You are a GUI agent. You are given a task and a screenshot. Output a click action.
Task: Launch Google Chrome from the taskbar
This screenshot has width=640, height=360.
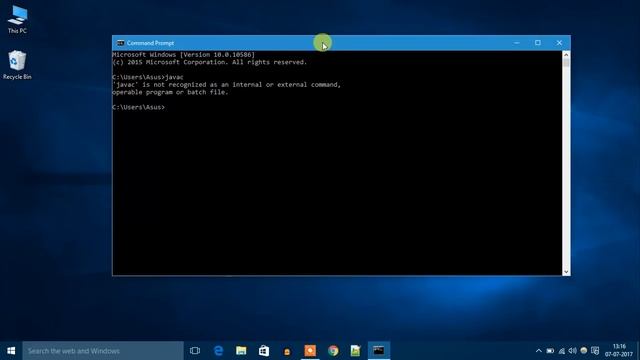(333, 351)
